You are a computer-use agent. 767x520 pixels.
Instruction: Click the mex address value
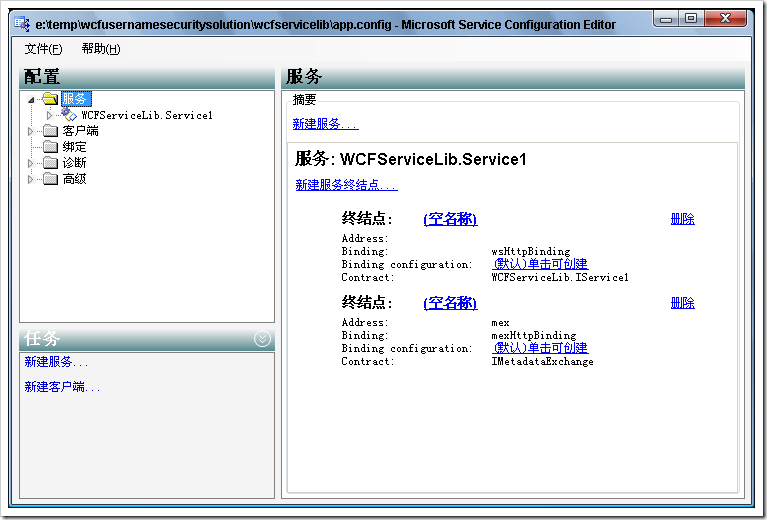tap(500, 323)
